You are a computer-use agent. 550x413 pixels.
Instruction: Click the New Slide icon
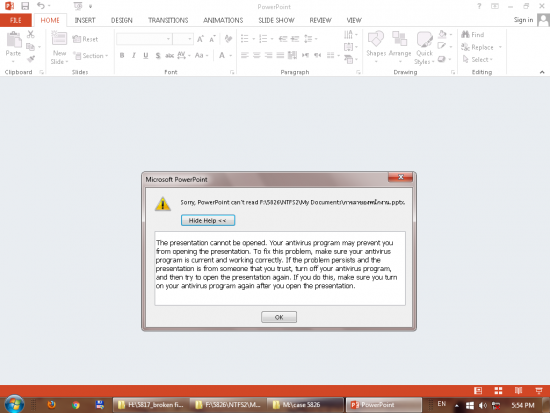[59, 38]
